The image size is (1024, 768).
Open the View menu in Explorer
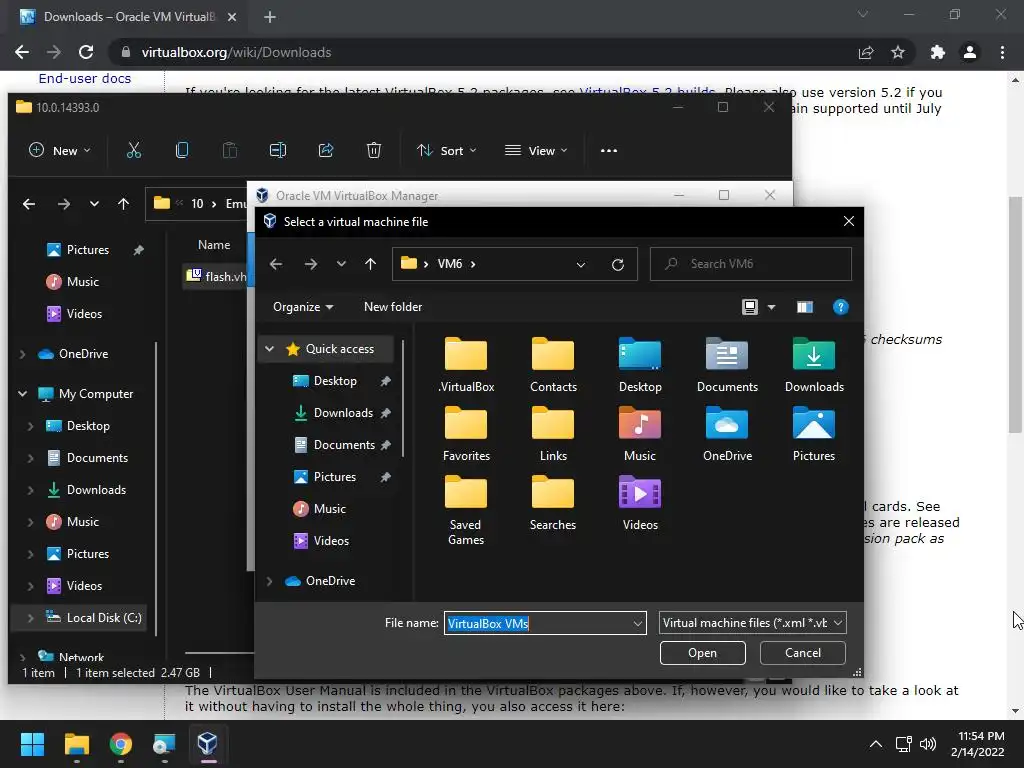click(x=536, y=151)
